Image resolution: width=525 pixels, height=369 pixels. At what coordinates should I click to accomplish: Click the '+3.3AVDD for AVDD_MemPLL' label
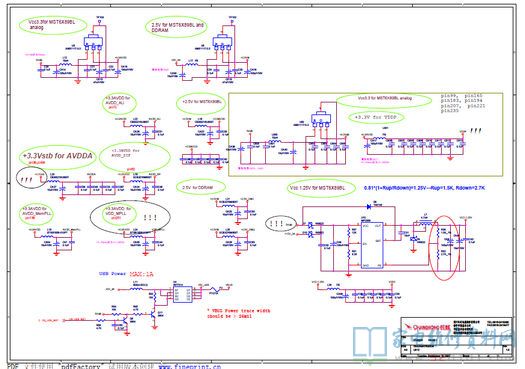[x=36, y=213]
